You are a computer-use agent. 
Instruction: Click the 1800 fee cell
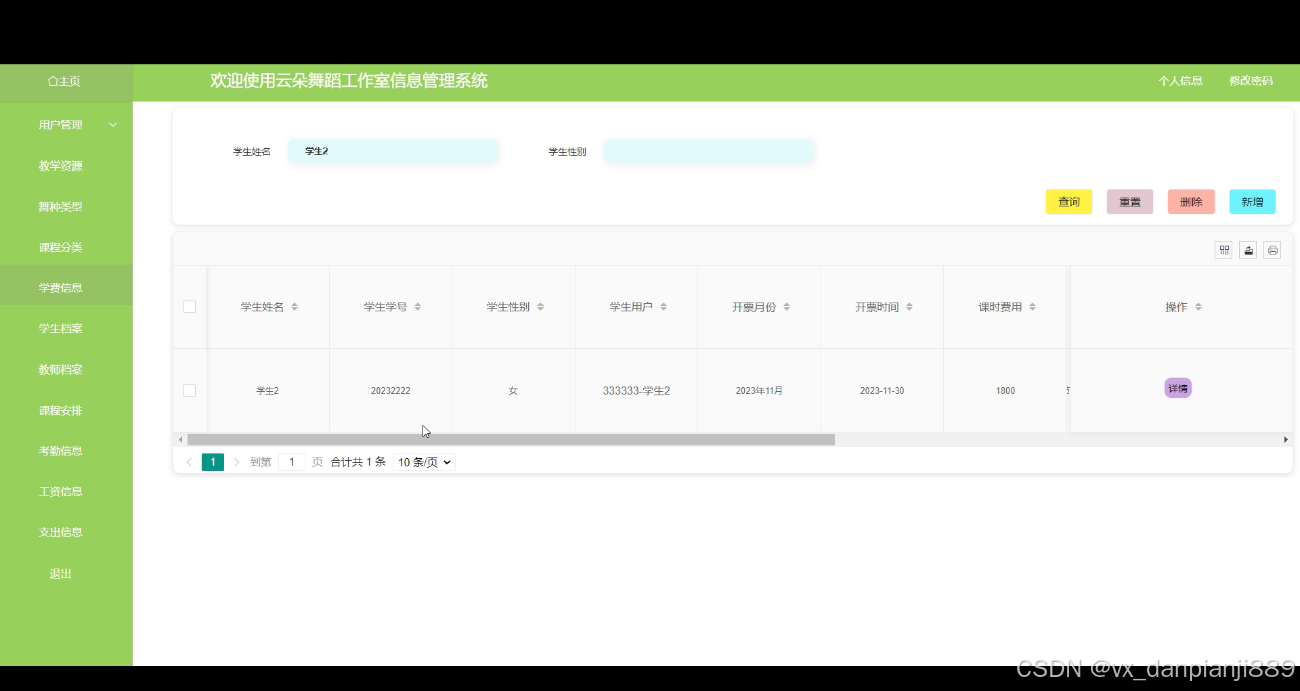click(x=1005, y=391)
